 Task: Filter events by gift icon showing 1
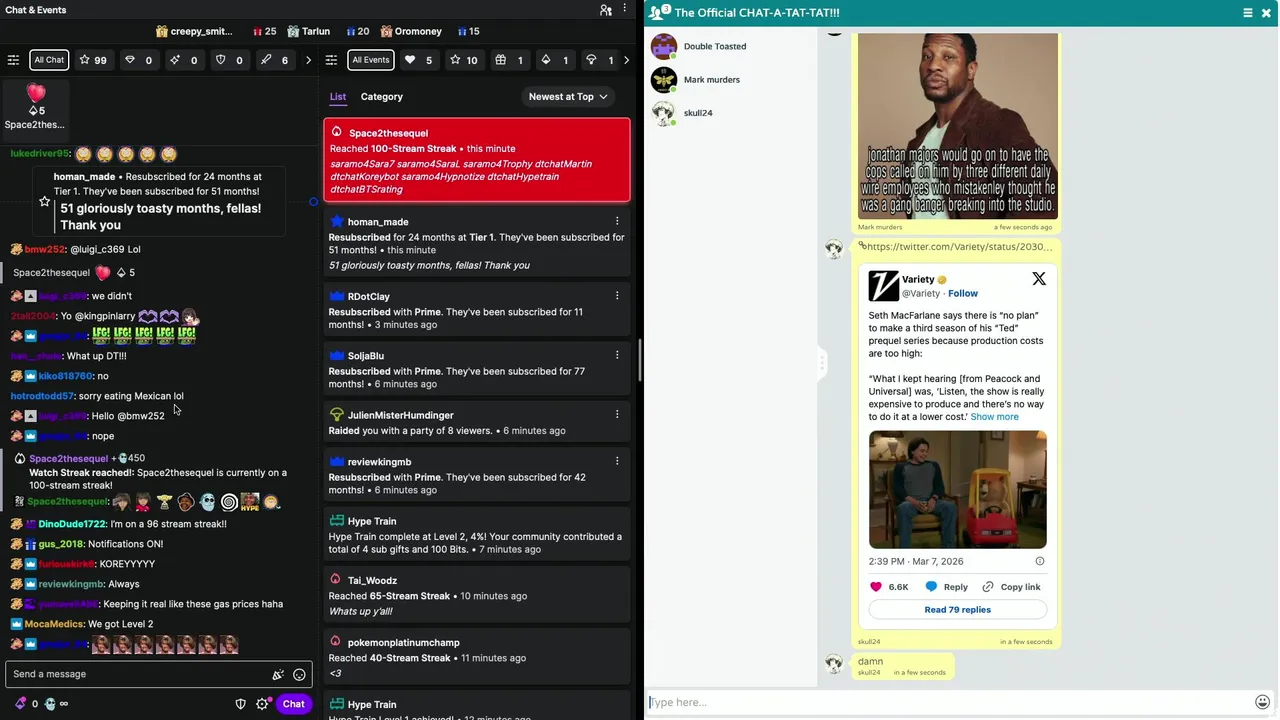(509, 60)
